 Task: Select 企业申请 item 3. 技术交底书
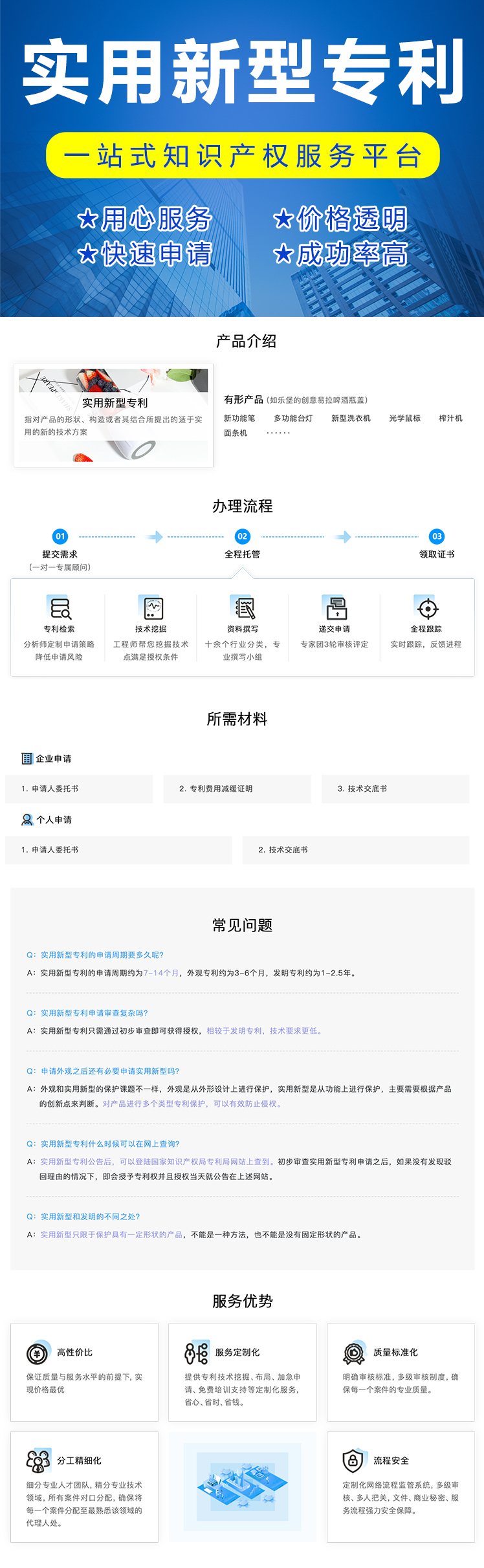[x=395, y=789]
